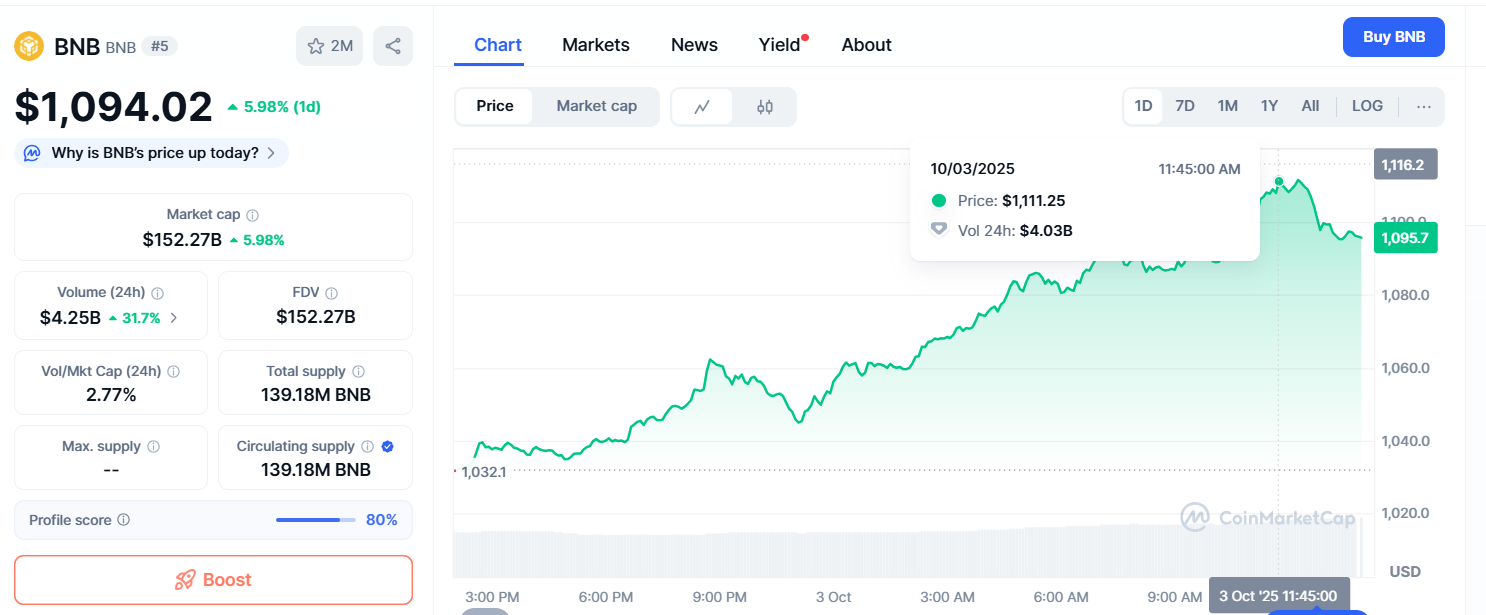Click the 5.98% (1d) price change
This screenshot has height=615, width=1486.
274,106
